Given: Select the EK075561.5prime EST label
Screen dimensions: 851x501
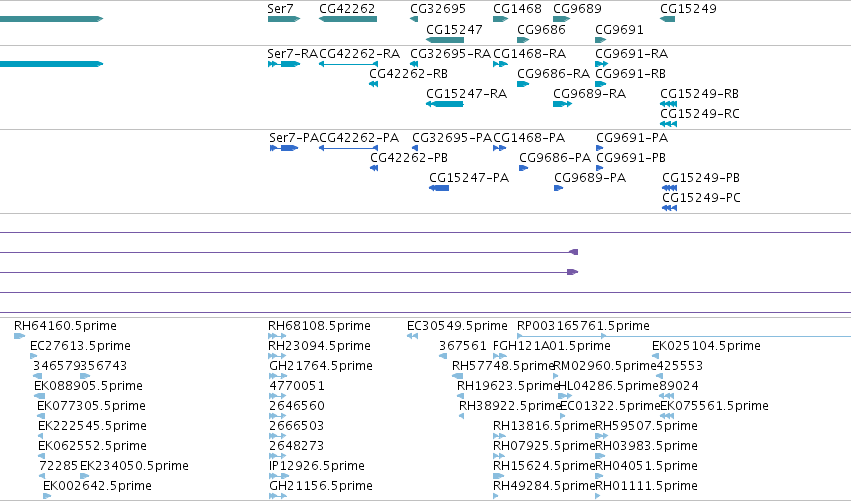Looking at the screenshot, I should click(x=714, y=406).
